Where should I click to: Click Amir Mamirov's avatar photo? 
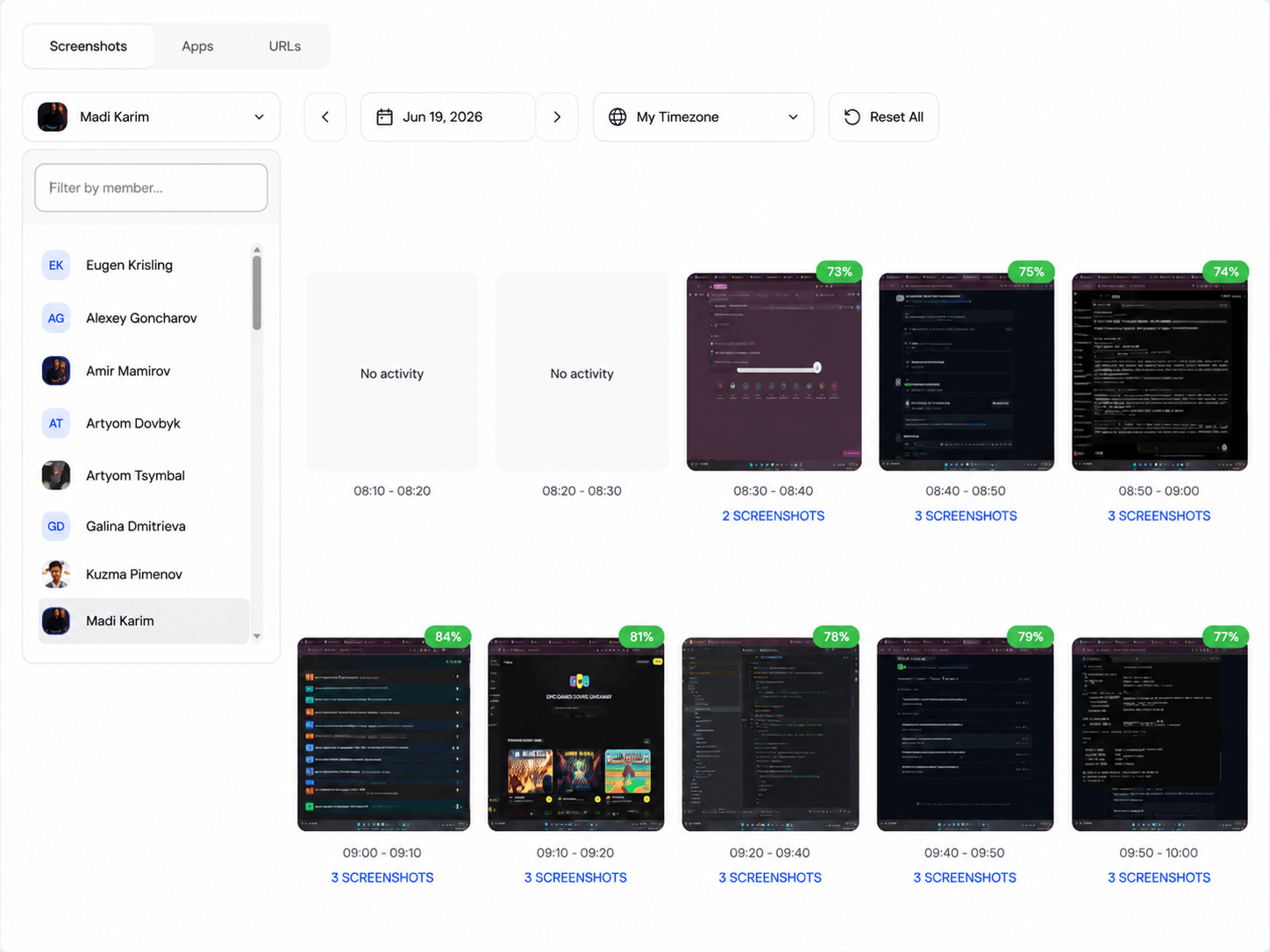(x=56, y=371)
